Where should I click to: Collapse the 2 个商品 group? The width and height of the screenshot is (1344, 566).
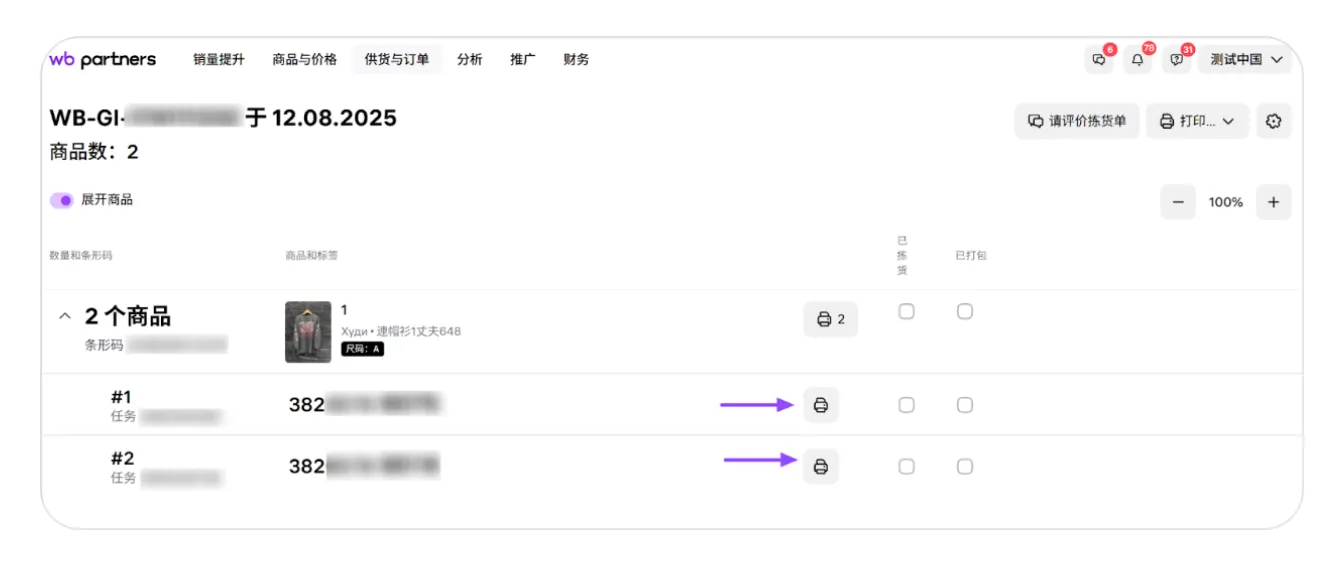point(65,317)
